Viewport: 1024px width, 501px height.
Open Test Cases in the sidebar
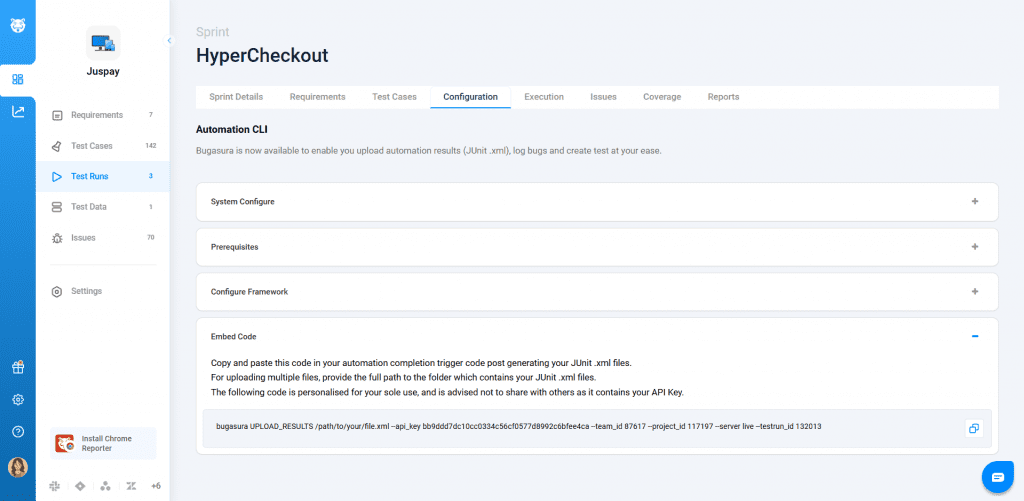point(103,146)
